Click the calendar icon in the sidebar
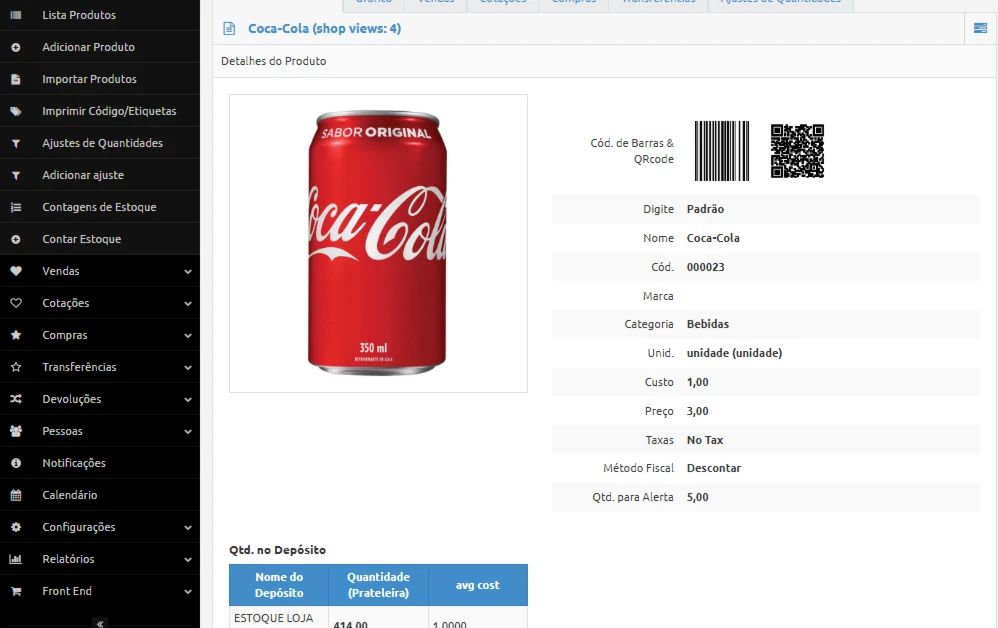The image size is (998, 628). click(x=16, y=495)
